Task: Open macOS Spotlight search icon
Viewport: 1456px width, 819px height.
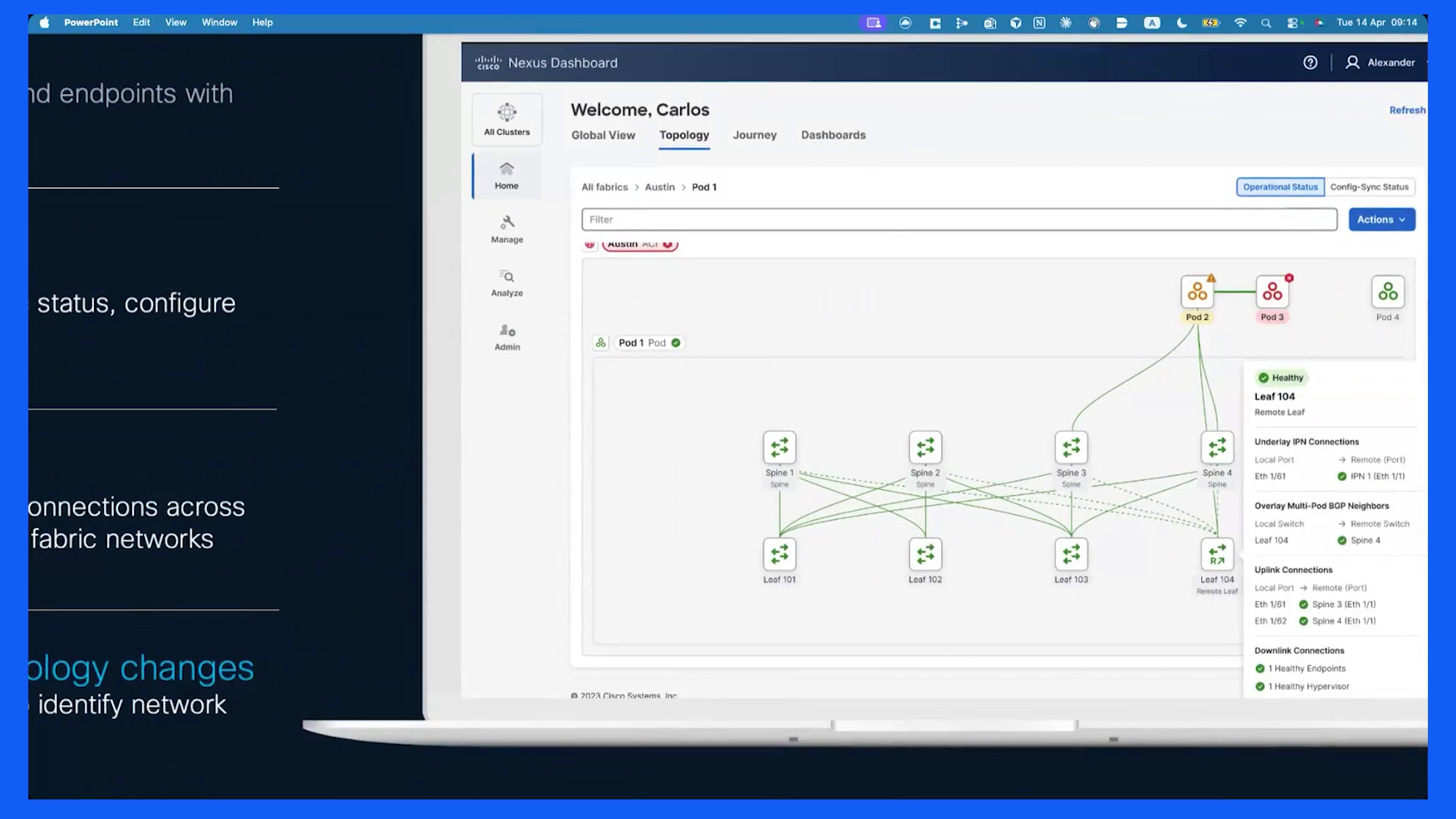Action: pyautogui.click(x=1266, y=24)
